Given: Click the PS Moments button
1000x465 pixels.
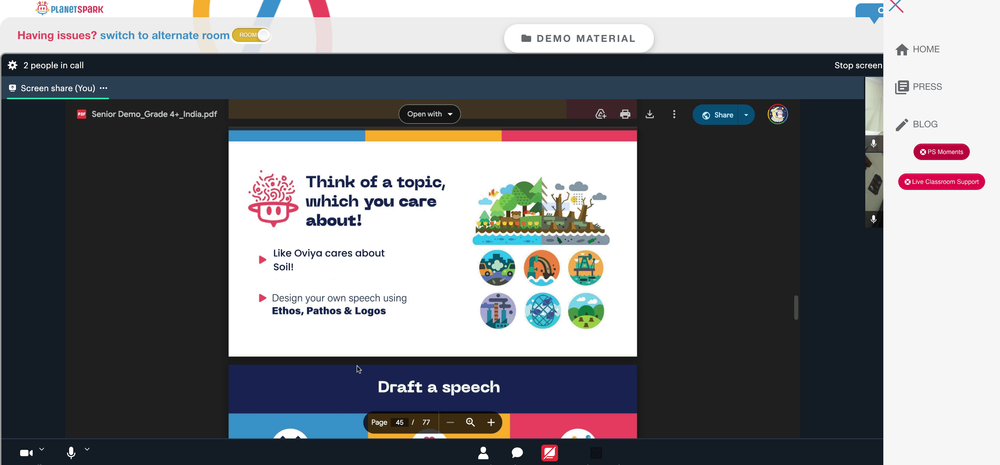Looking at the screenshot, I should [x=941, y=152].
